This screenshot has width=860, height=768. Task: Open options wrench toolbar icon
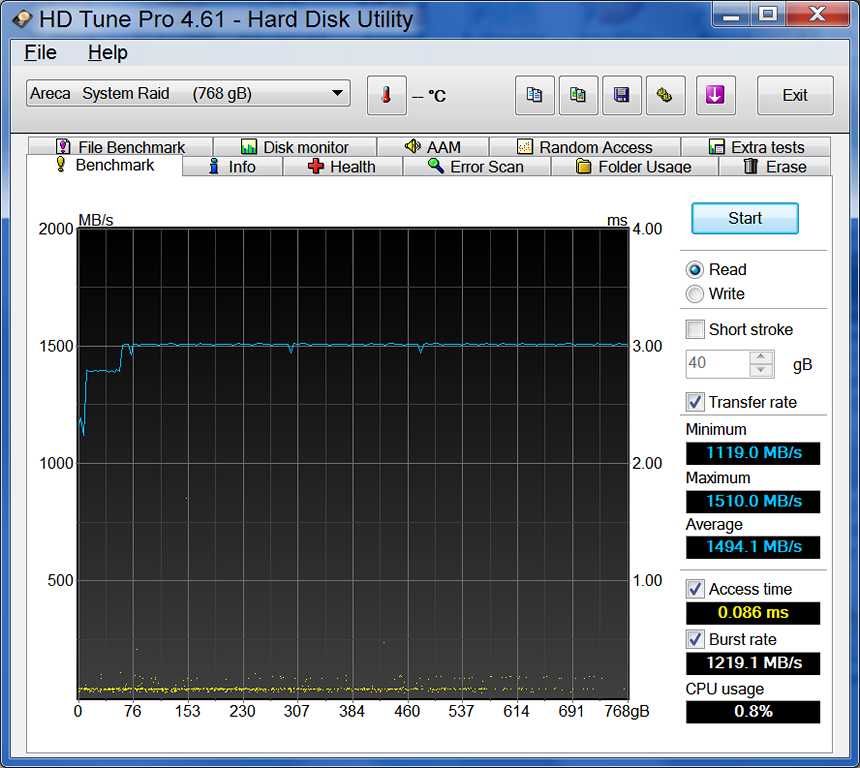665,95
